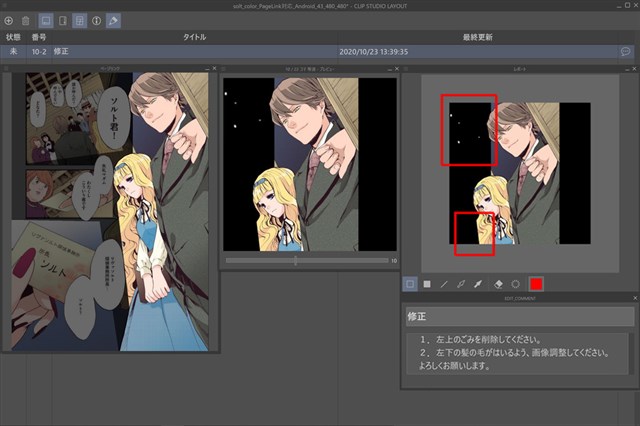Image resolution: width=640 pixels, height=426 pixels.
Task: Click the trash delete icon
Action: coord(25,20)
